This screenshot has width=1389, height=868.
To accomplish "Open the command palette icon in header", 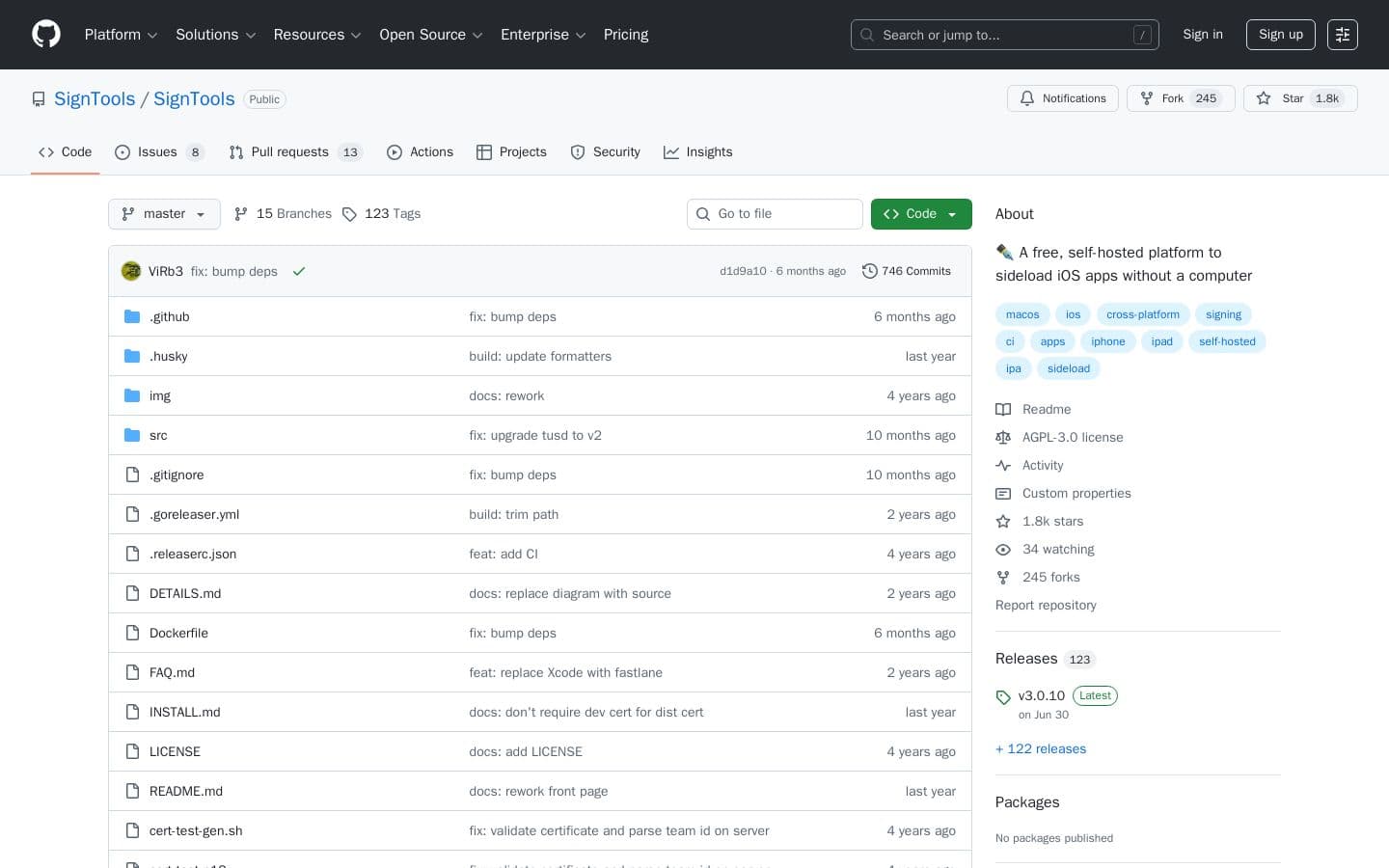I will [1342, 35].
